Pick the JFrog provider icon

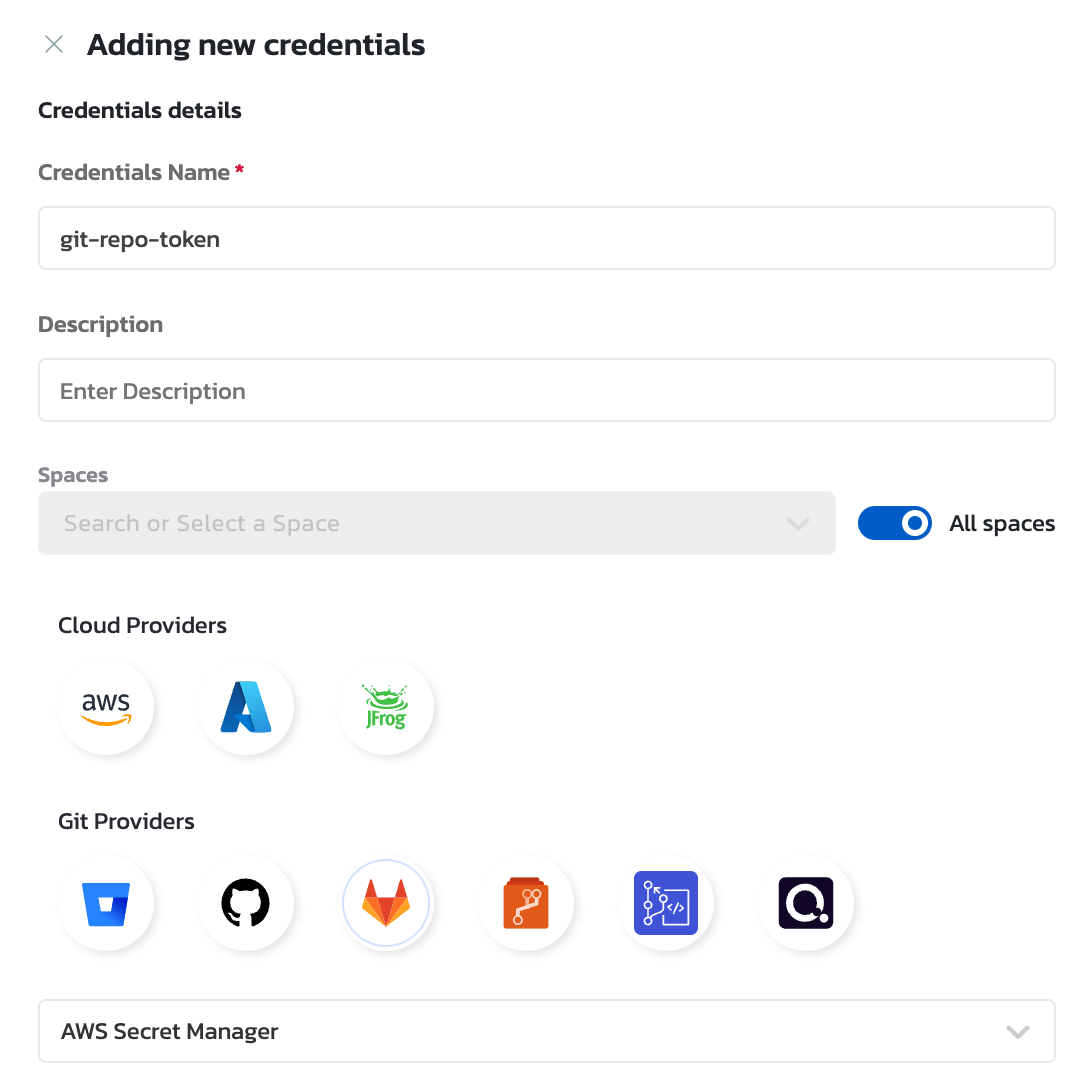pos(386,707)
